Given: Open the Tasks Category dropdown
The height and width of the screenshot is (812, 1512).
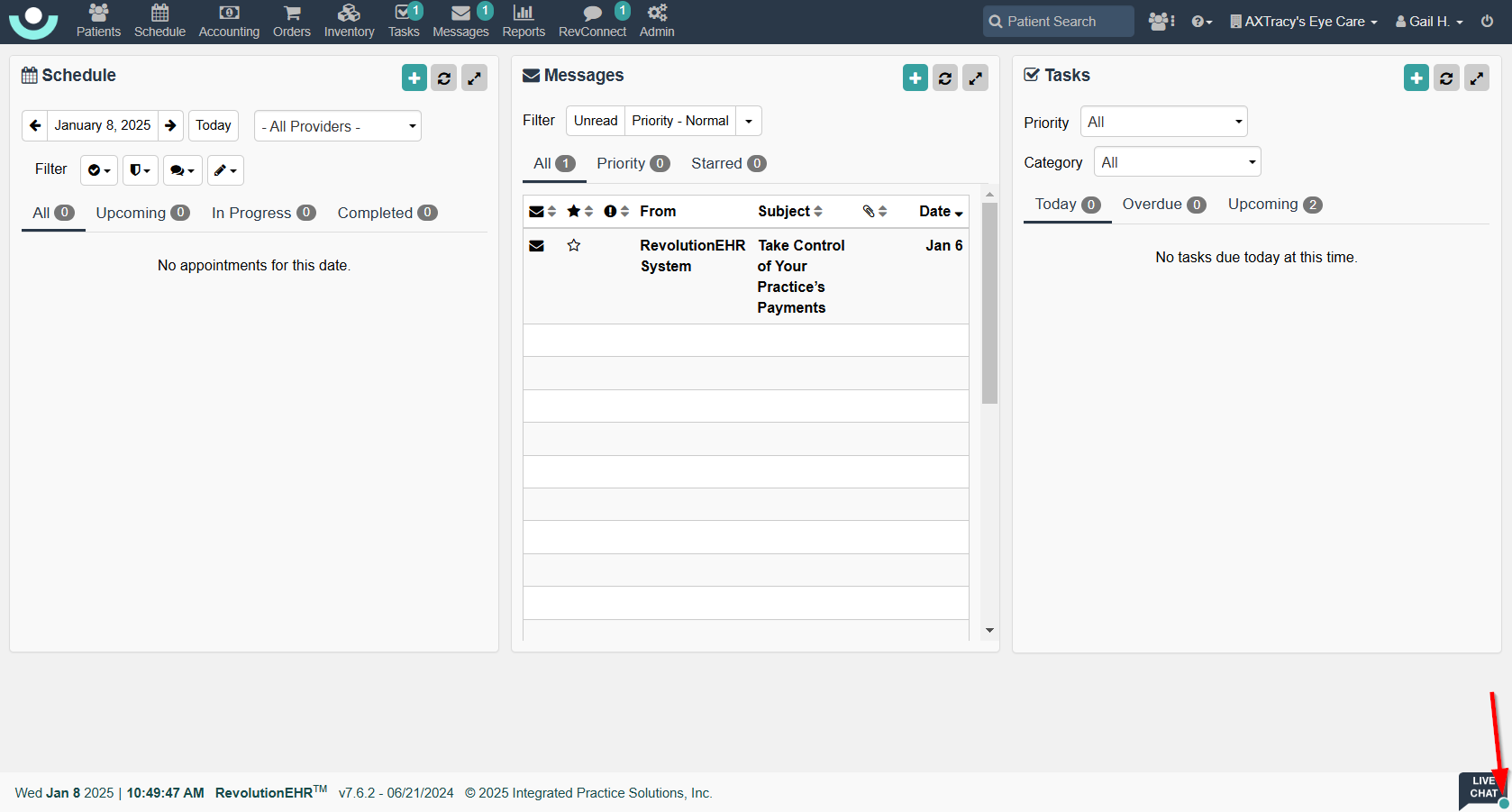Looking at the screenshot, I should coord(1177,162).
